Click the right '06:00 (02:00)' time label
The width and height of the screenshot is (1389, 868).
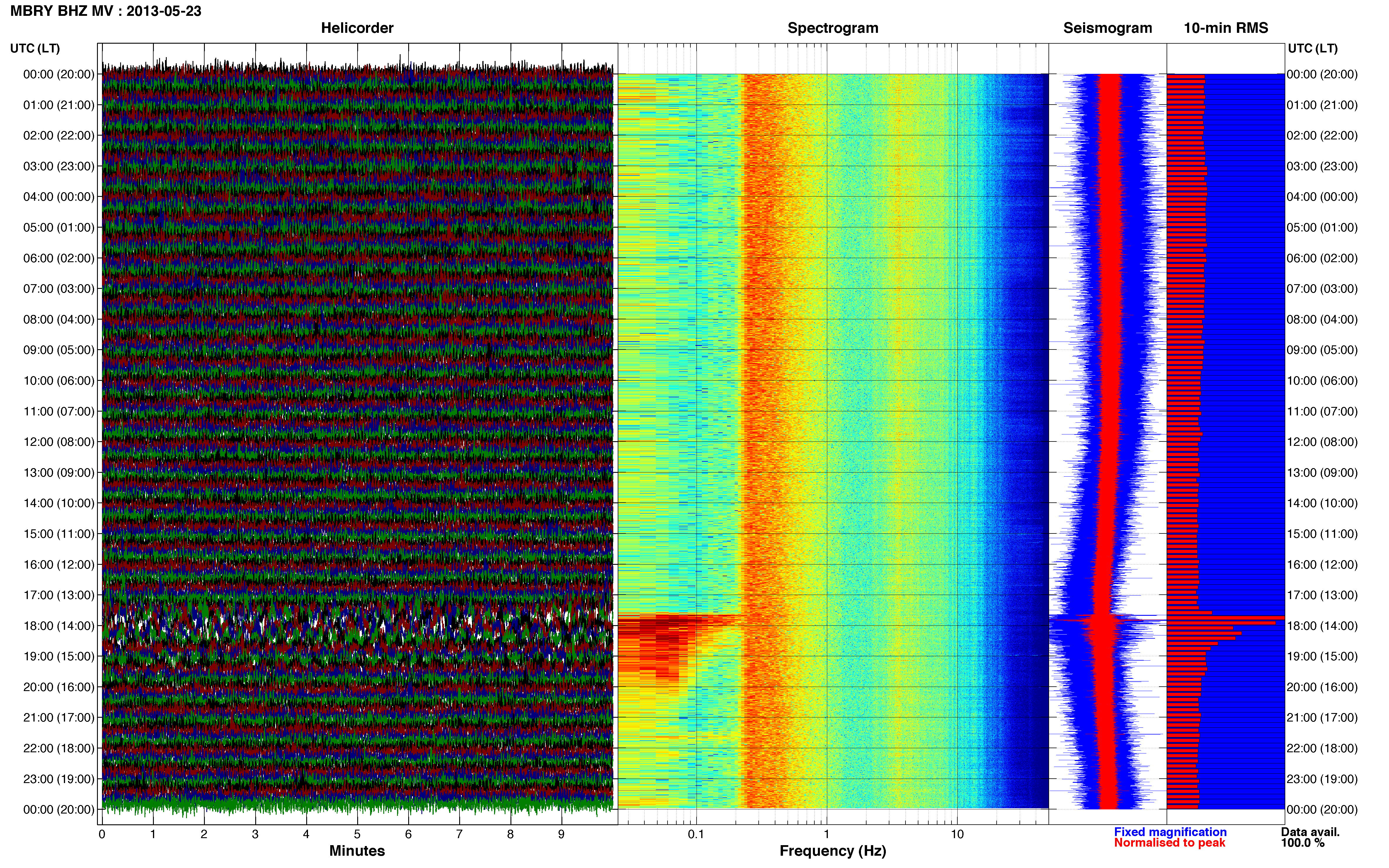pos(1322,258)
